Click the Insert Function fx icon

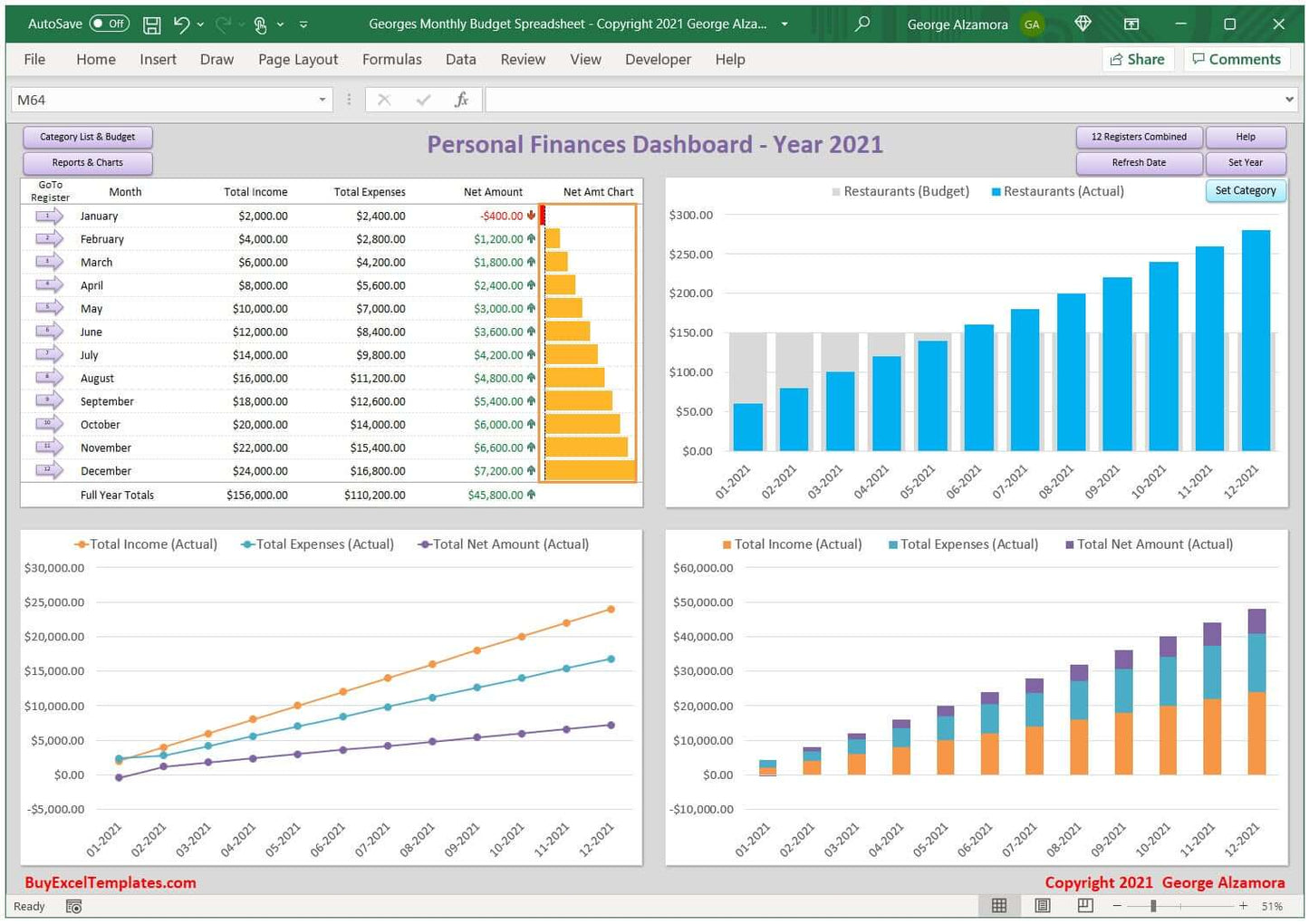461,100
